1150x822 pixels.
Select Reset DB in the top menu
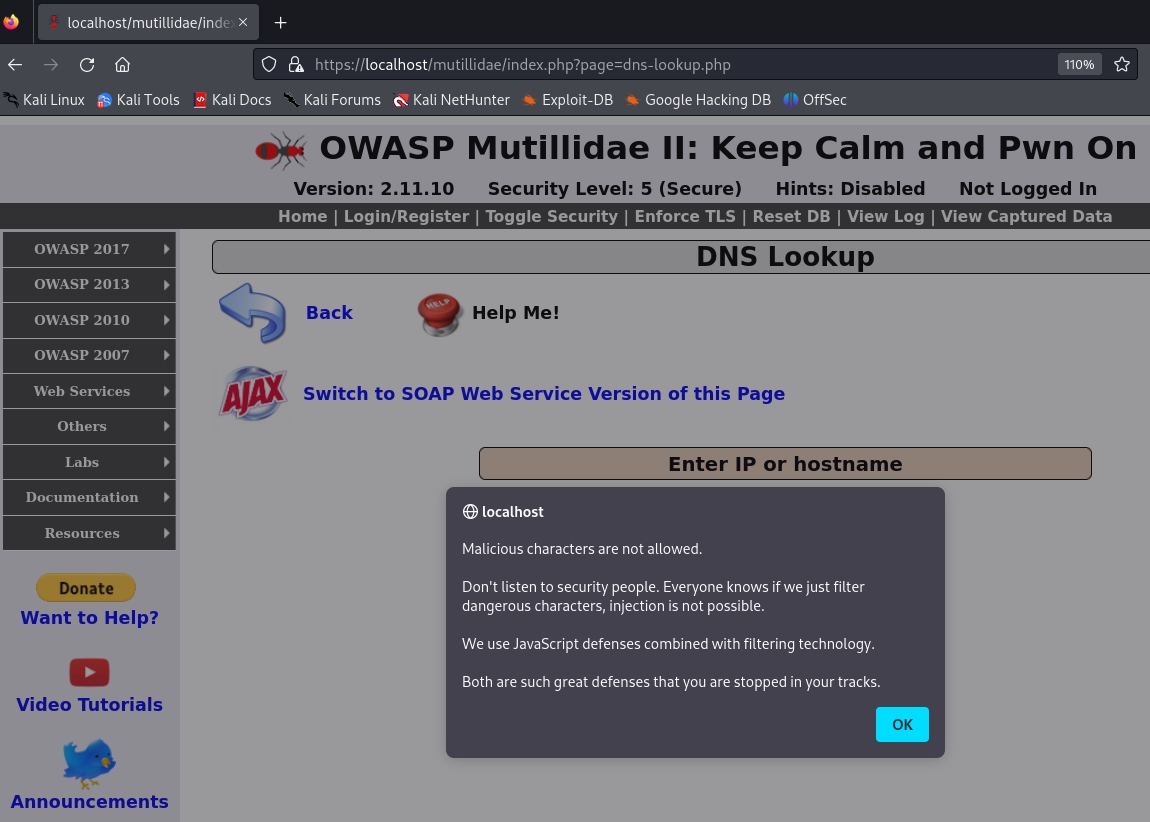click(791, 216)
